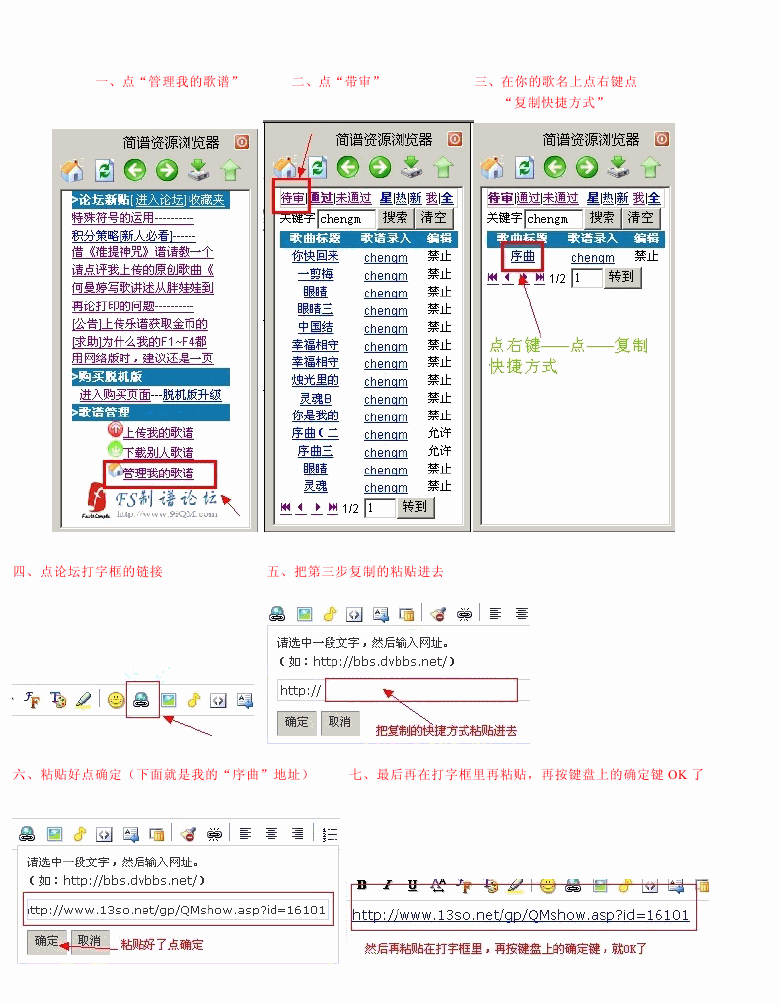Screen dimensions: 780x1005
Task: Click unlink icon in step 五 toolbar
Action: pos(464,614)
